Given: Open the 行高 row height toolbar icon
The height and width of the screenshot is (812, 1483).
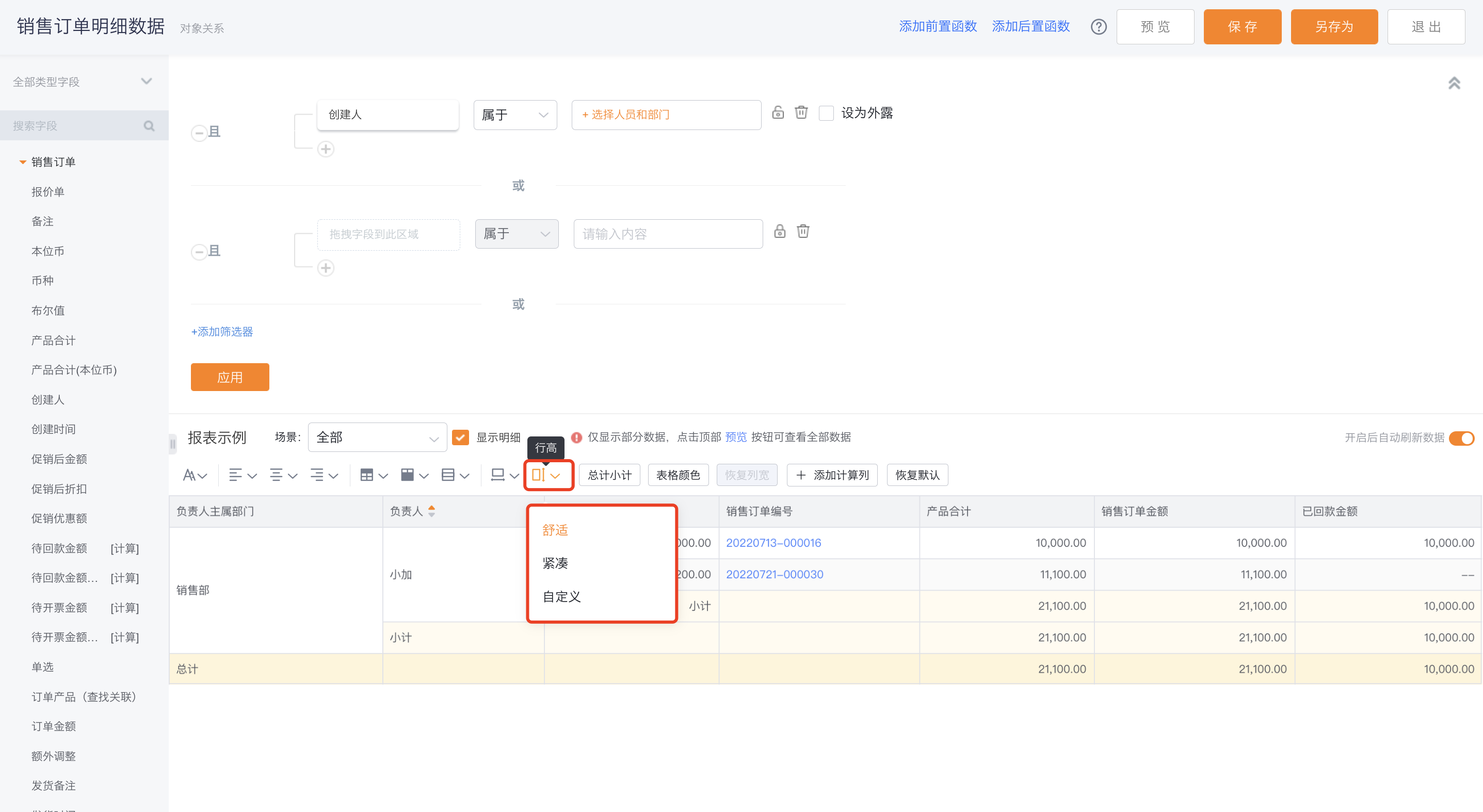Looking at the screenshot, I should [x=547, y=475].
